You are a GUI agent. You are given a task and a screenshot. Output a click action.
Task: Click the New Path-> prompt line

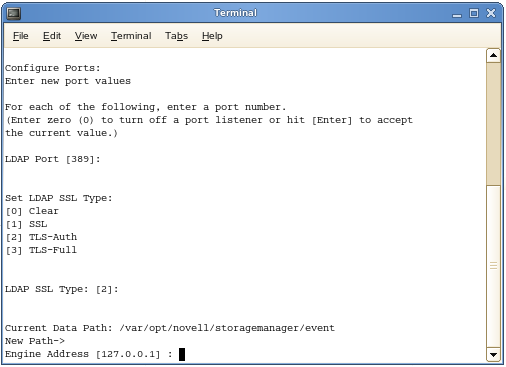click(35, 341)
